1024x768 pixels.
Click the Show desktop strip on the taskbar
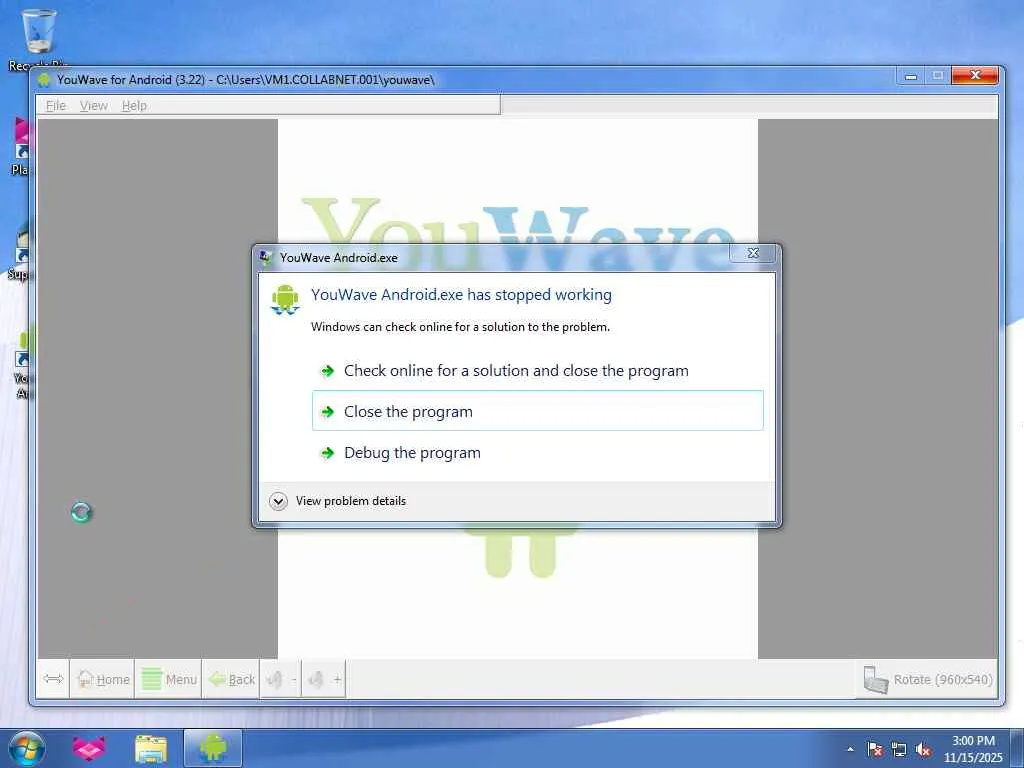coord(1017,748)
